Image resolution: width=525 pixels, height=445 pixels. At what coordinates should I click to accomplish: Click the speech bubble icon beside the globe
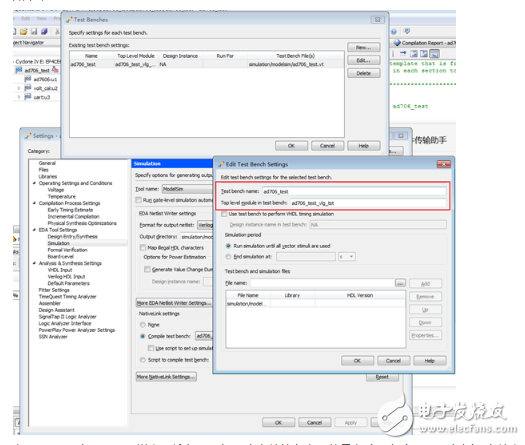[x=407, y=31]
